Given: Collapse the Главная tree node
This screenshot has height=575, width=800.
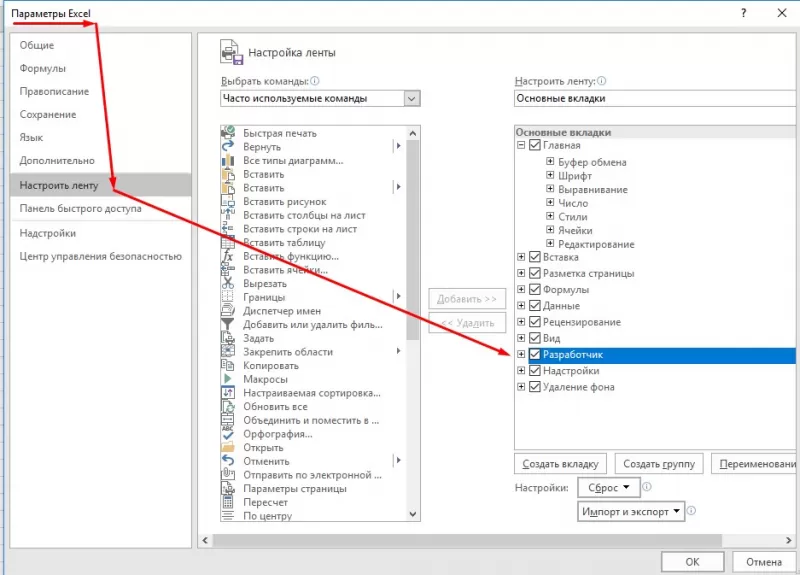Looking at the screenshot, I should tap(521, 145).
